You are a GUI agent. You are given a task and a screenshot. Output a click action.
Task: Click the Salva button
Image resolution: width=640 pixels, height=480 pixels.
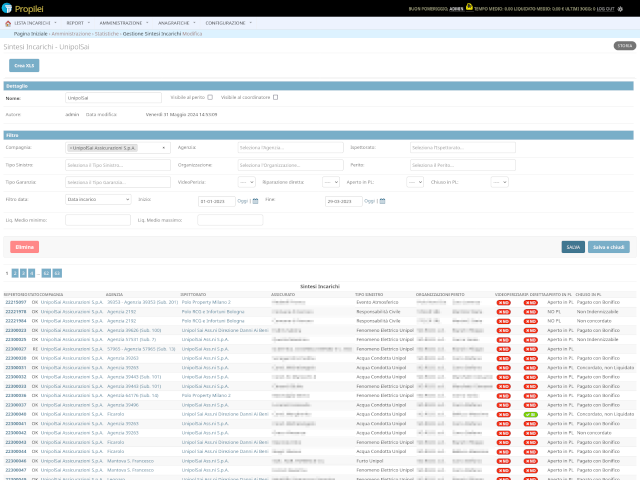573,247
